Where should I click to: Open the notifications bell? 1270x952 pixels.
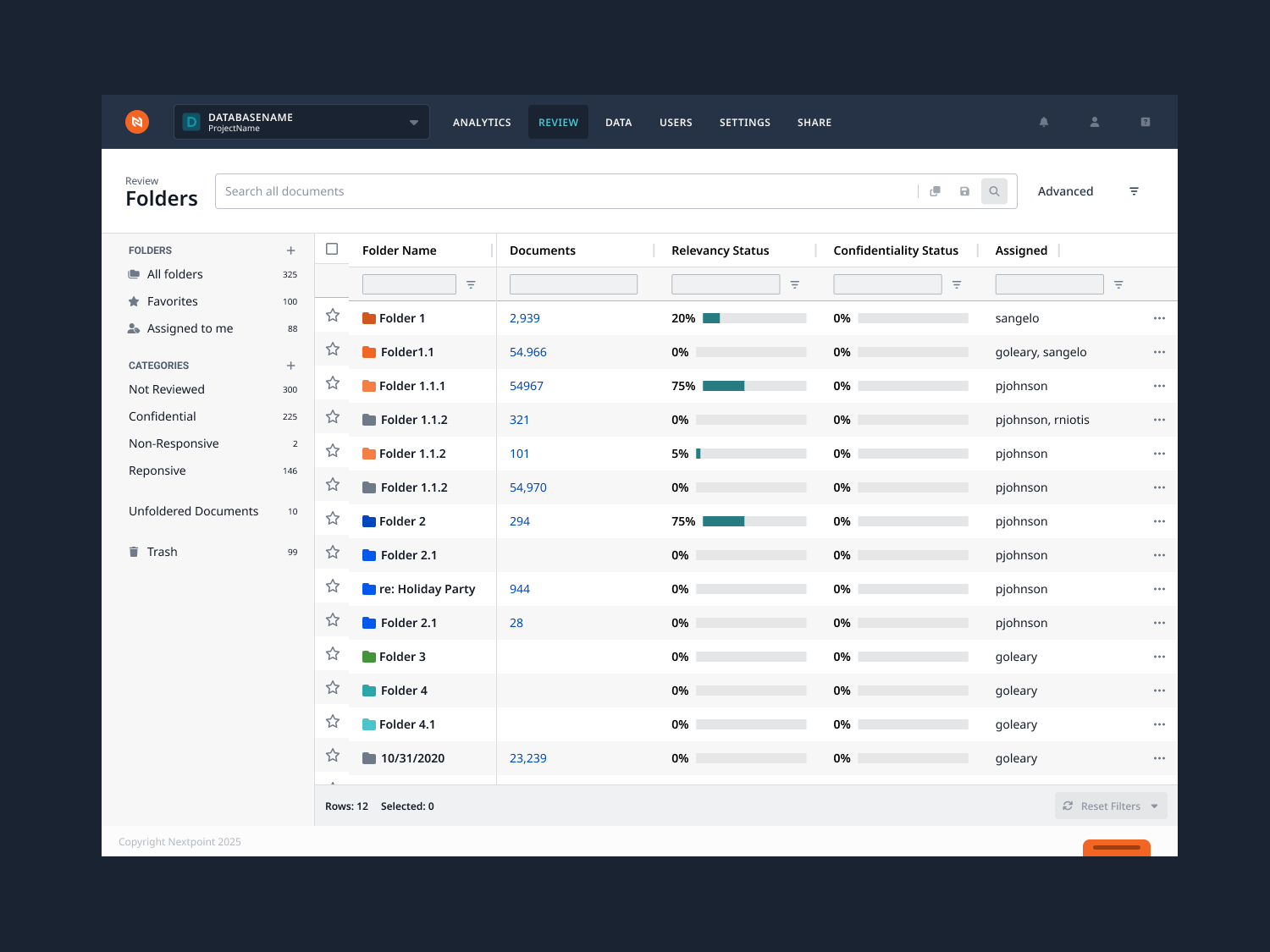(x=1044, y=122)
